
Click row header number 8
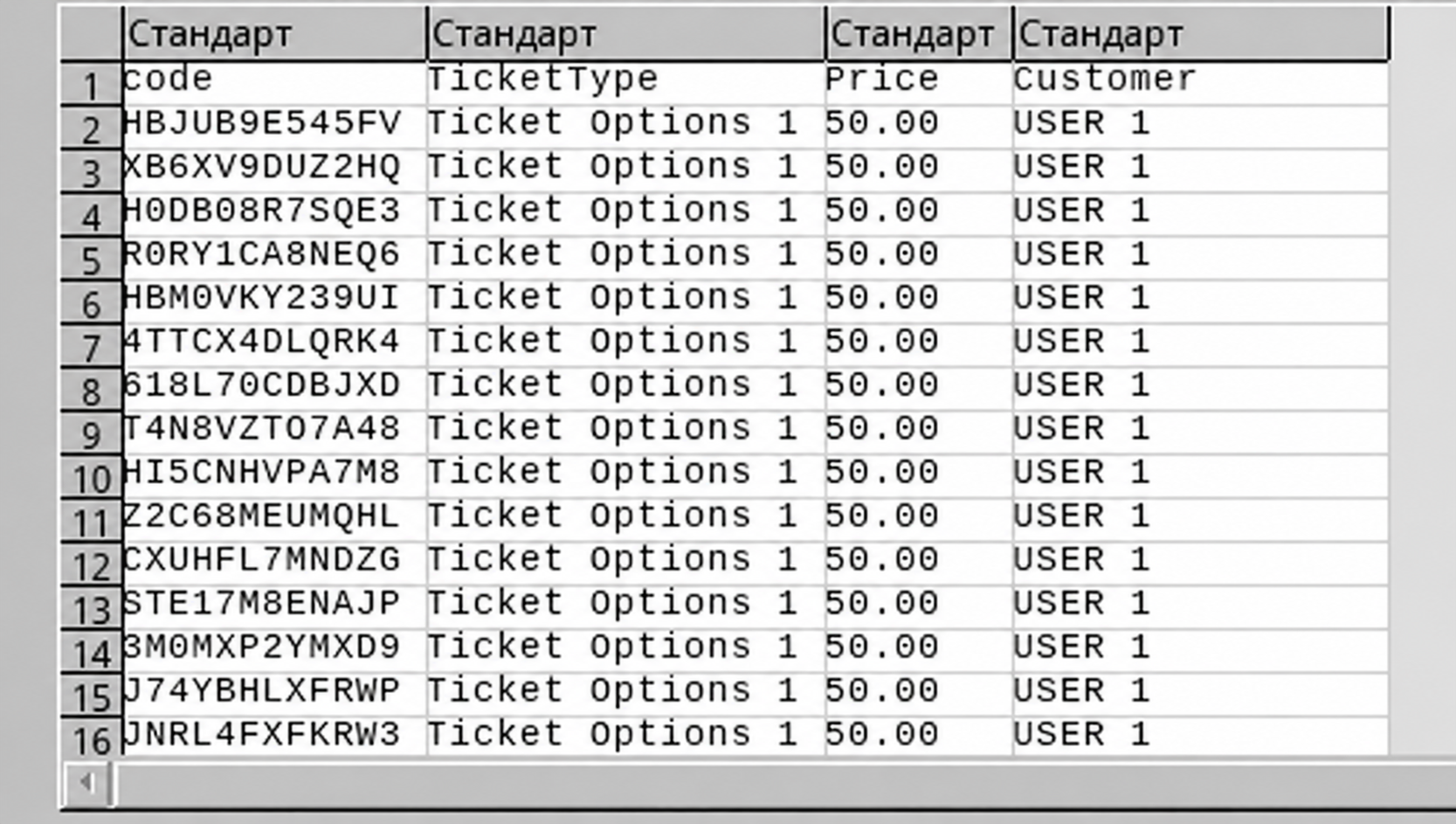tap(92, 391)
